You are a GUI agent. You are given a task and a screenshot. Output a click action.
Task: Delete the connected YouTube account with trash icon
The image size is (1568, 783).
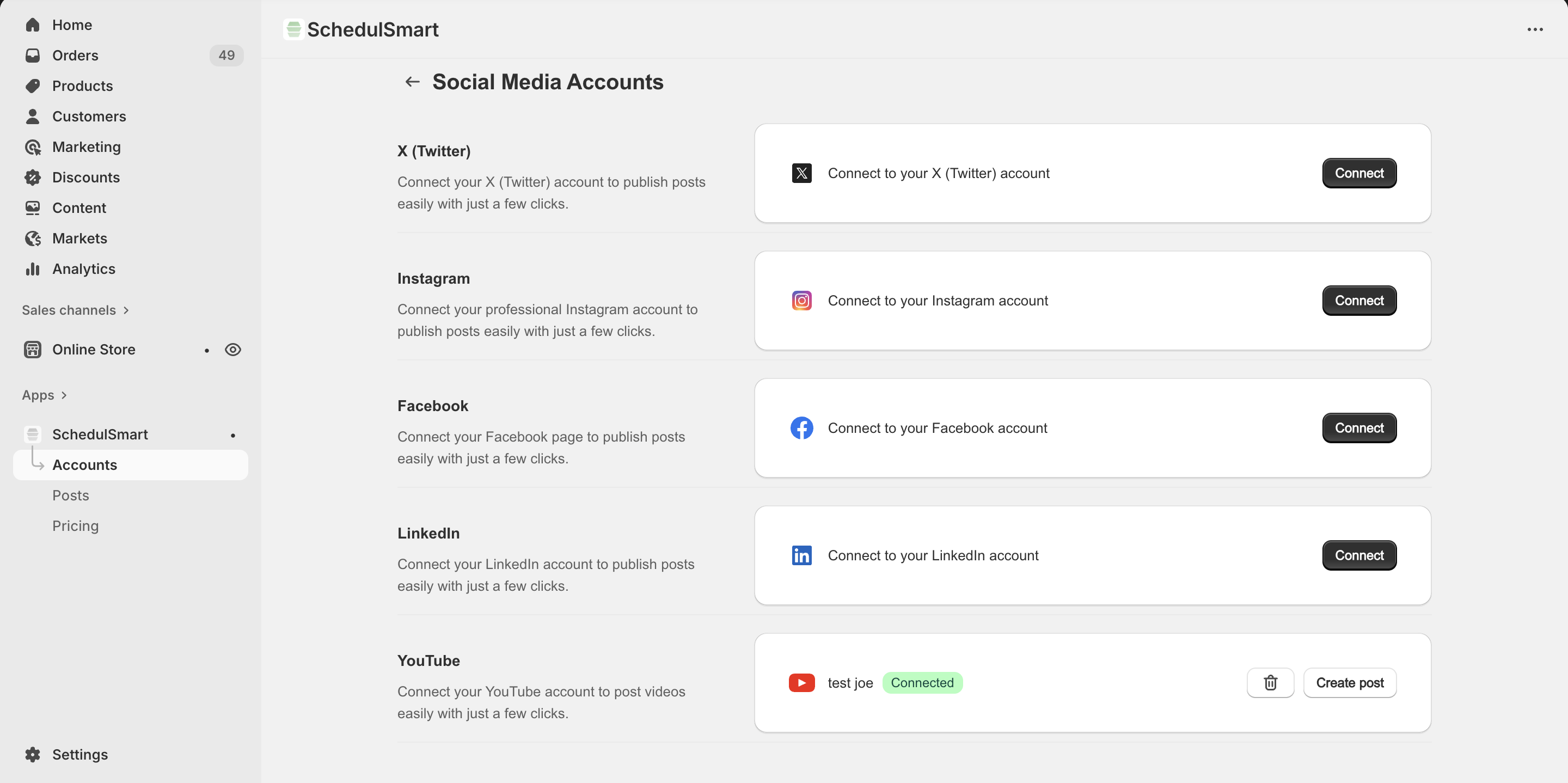point(1270,682)
